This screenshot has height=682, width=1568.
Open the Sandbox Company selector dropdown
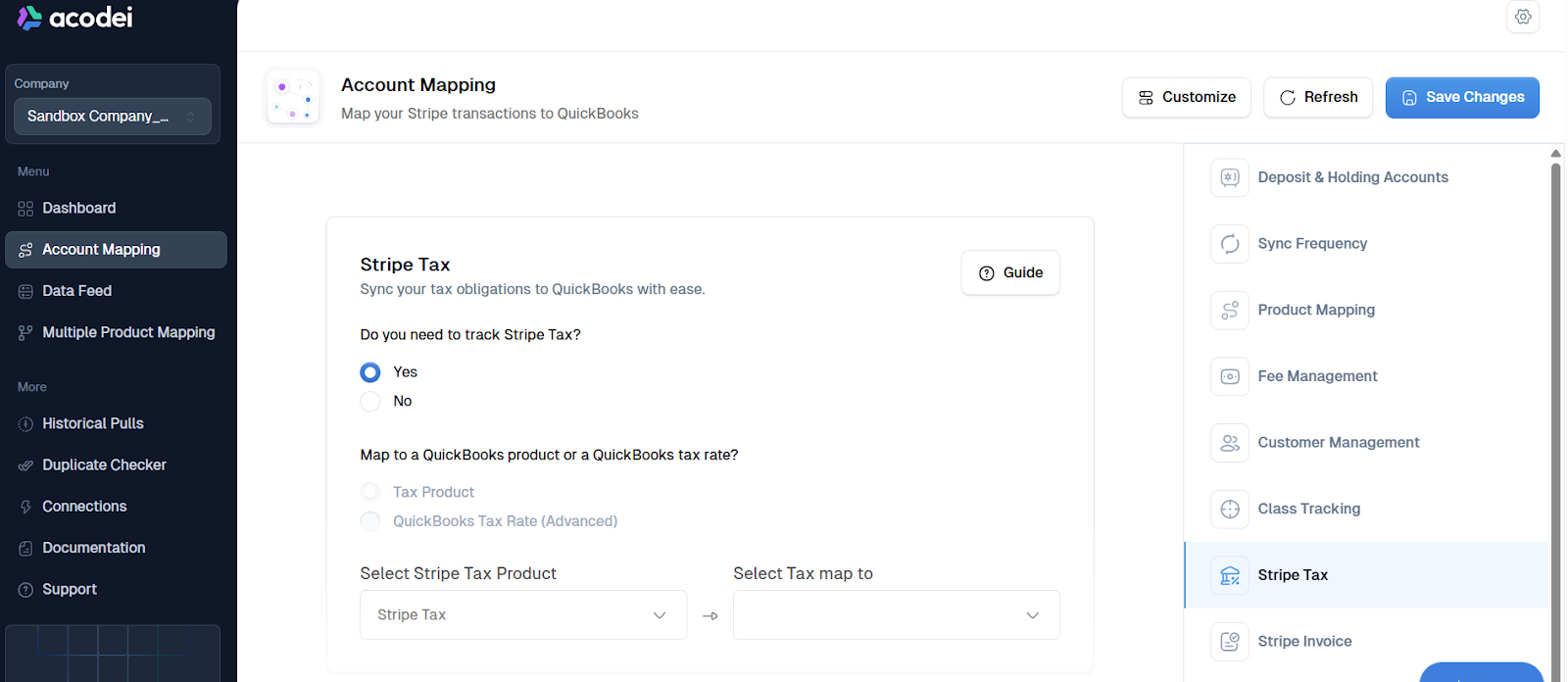click(112, 117)
